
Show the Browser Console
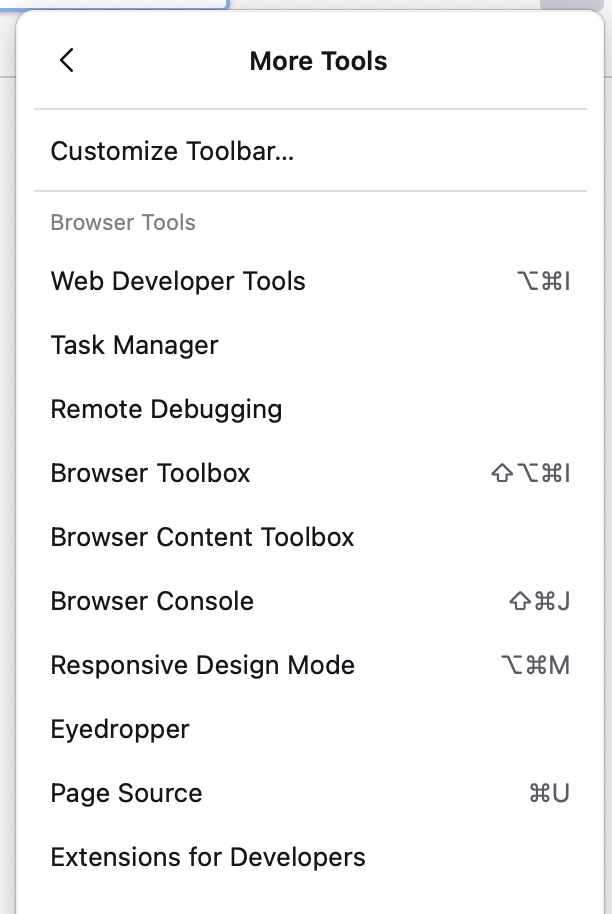[152, 601]
